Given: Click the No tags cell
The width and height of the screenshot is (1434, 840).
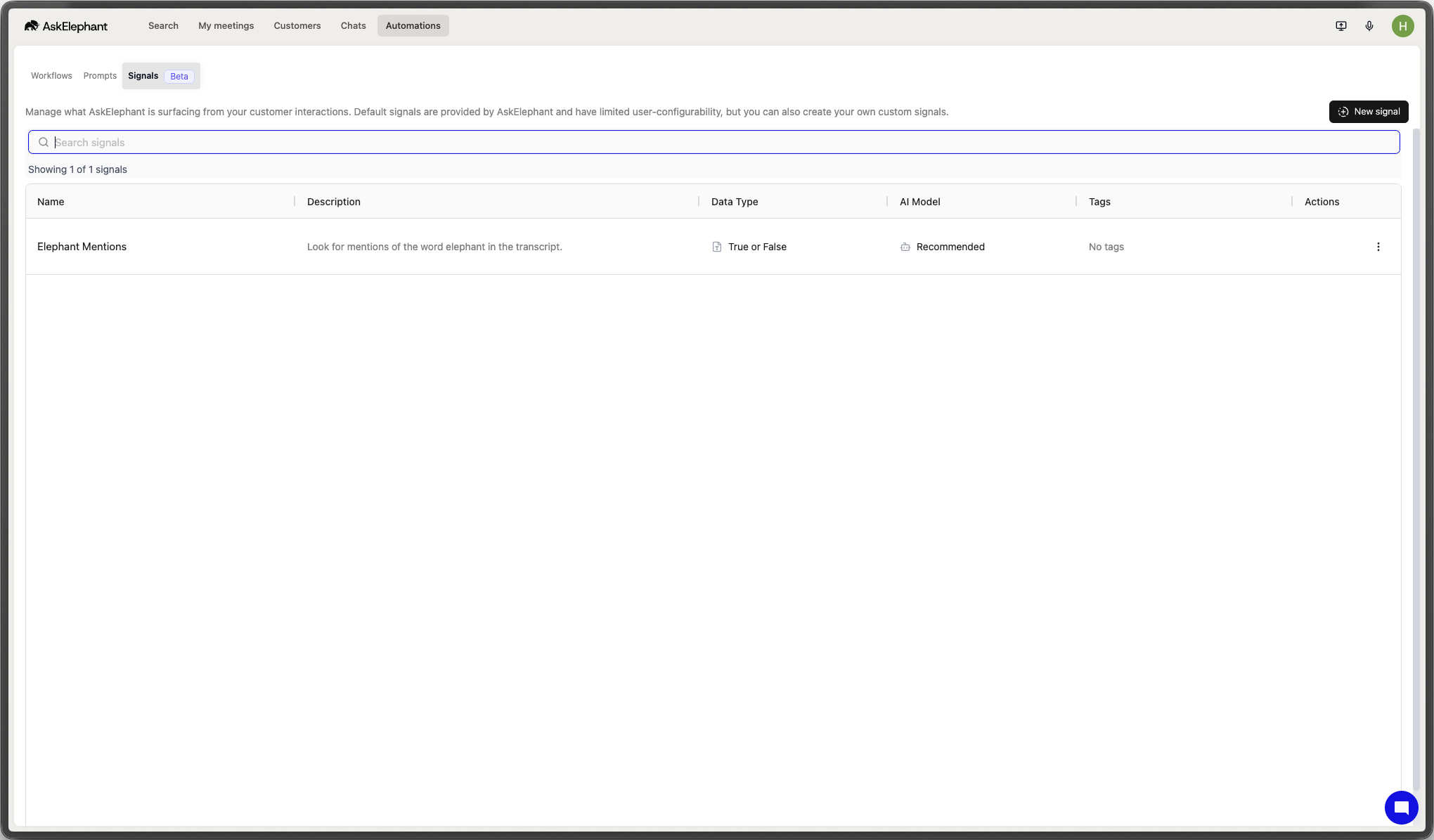Looking at the screenshot, I should click(1106, 247).
